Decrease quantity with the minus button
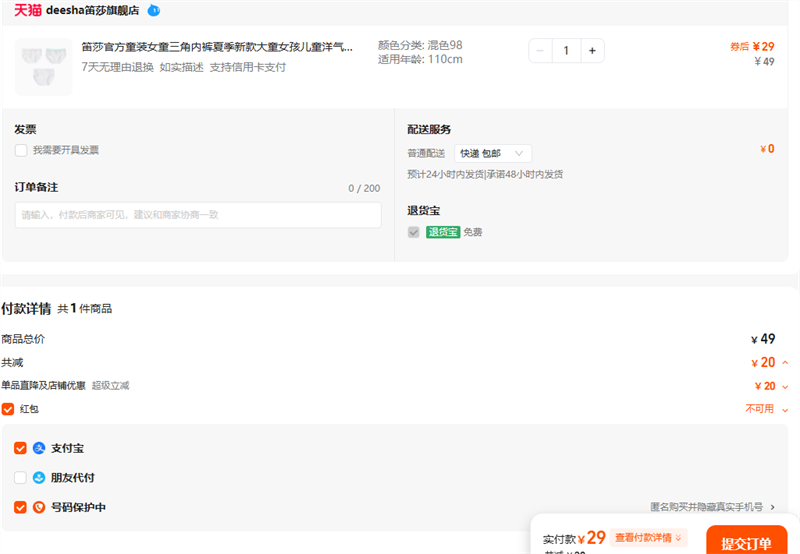The height and width of the screenshot is (554, 800). point(541,50)
